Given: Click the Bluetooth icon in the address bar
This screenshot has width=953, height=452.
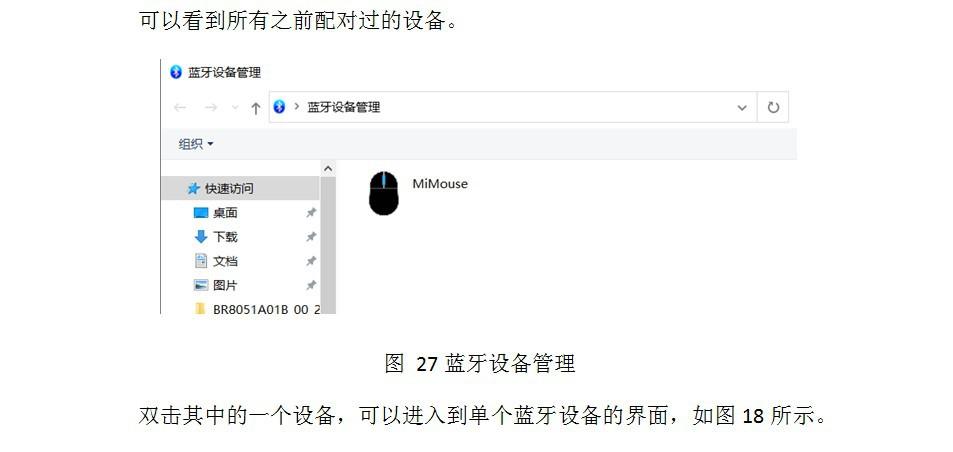Looking at the screenshot, I should [x=279, y=108].
